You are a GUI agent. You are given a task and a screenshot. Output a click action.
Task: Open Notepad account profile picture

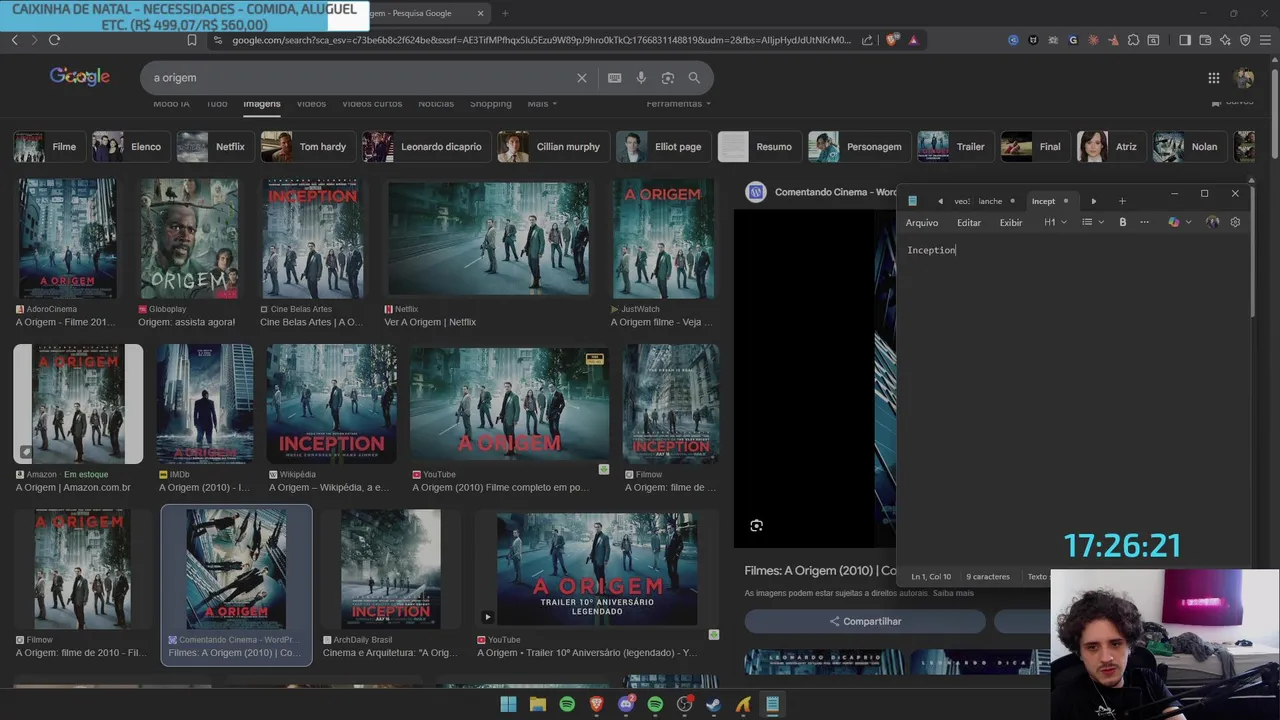point(1212,222)
